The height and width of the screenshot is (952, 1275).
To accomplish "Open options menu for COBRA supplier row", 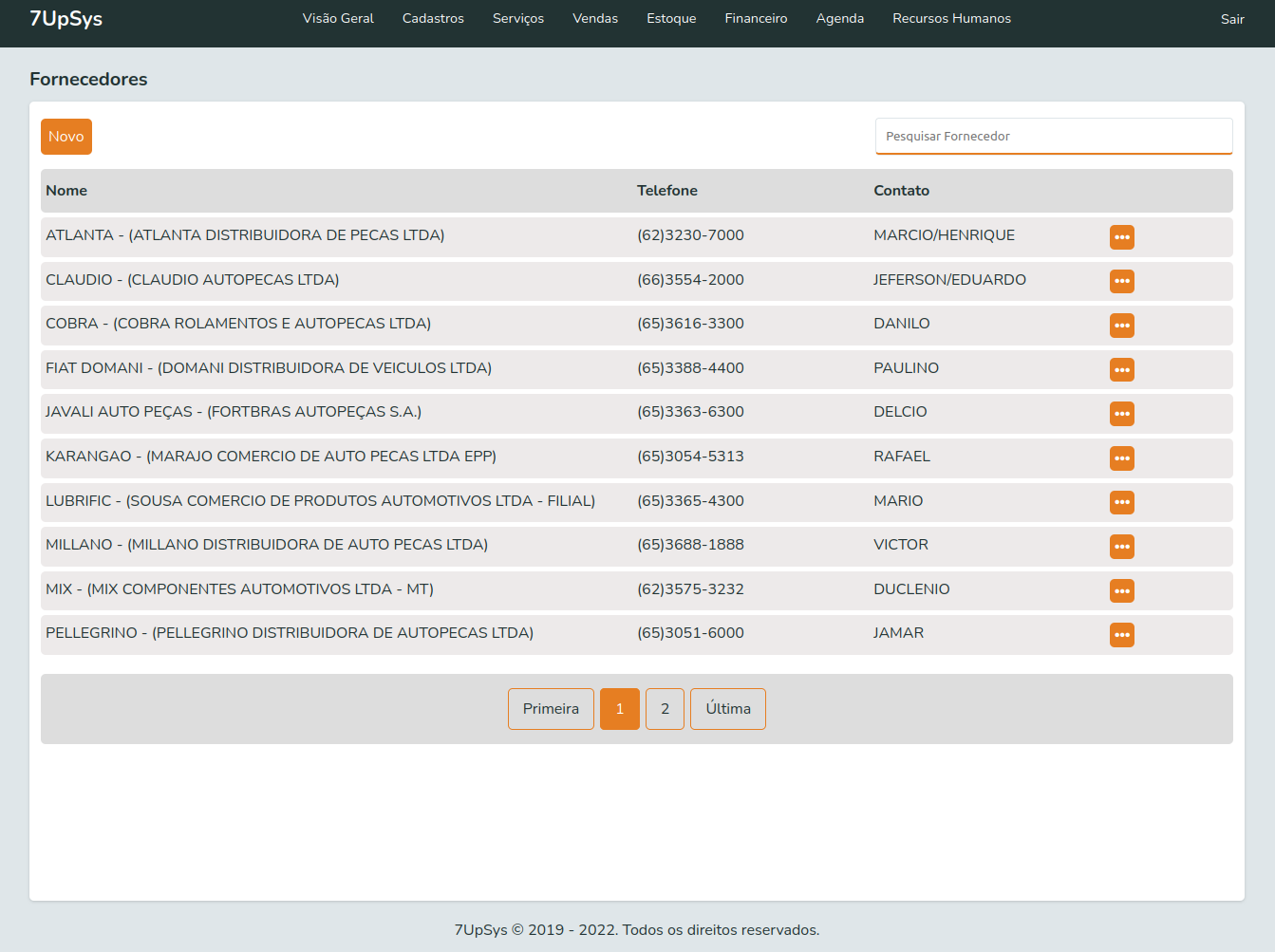I will [x=1122, y=326].
